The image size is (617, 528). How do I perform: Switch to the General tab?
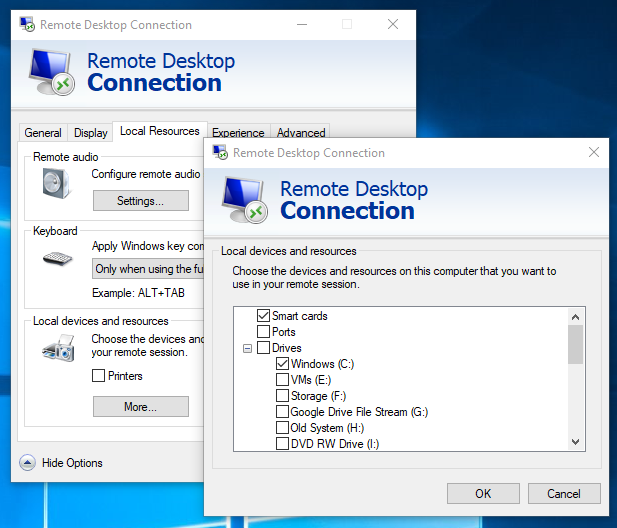click(43, 133)
